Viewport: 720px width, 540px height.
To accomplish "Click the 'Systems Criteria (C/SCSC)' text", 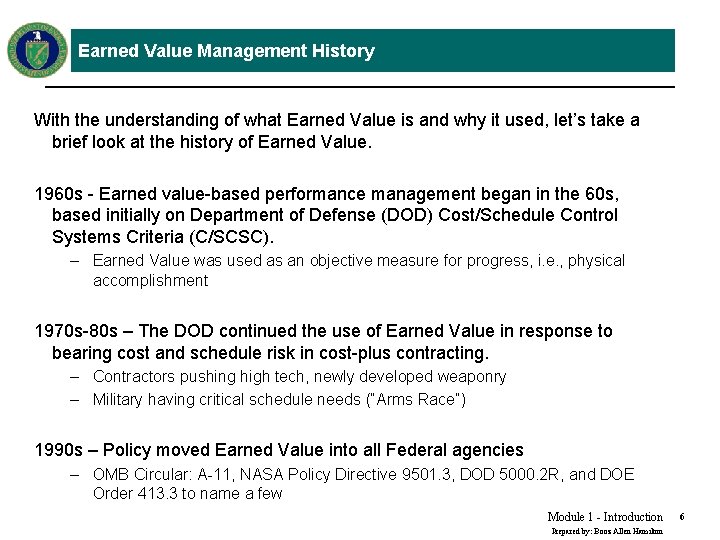I will click(163, 237).
